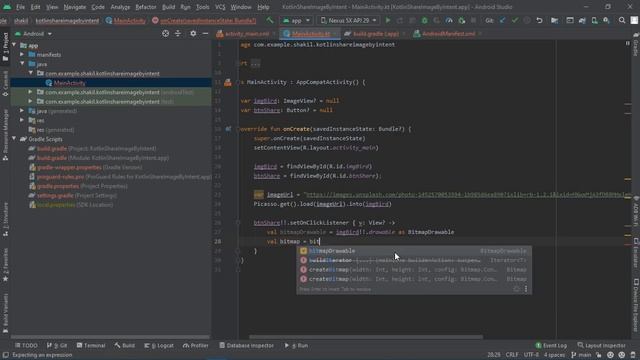Start debugging with the bug icon
The height and width of the screenshot is (360, 640).
[424, 20]
